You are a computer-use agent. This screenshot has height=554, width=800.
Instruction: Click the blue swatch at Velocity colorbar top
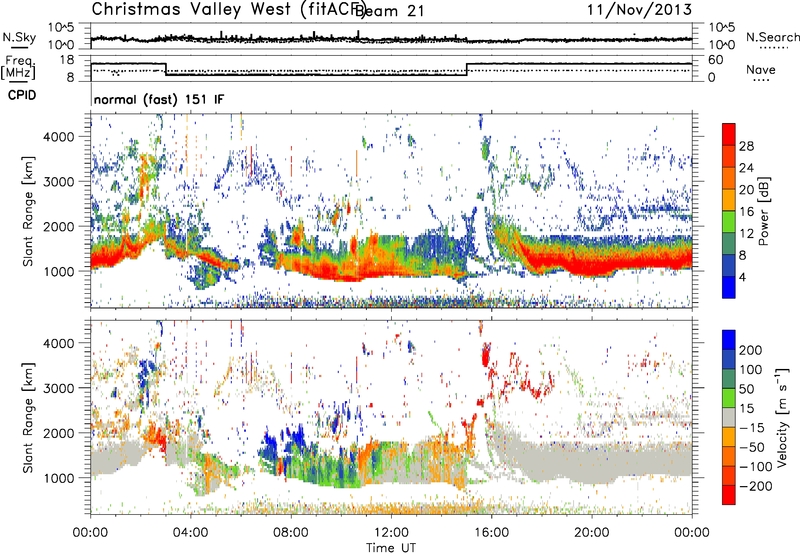[729, 340]
